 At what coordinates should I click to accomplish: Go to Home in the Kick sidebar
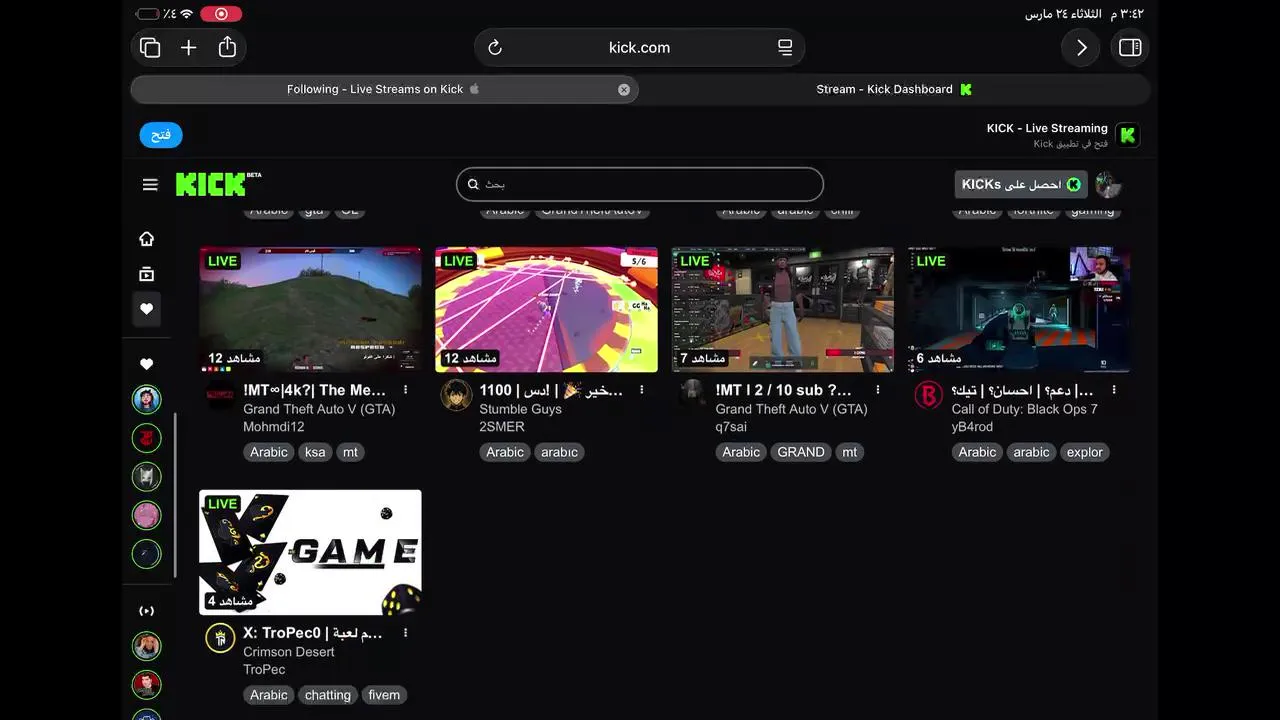[147, 239]
